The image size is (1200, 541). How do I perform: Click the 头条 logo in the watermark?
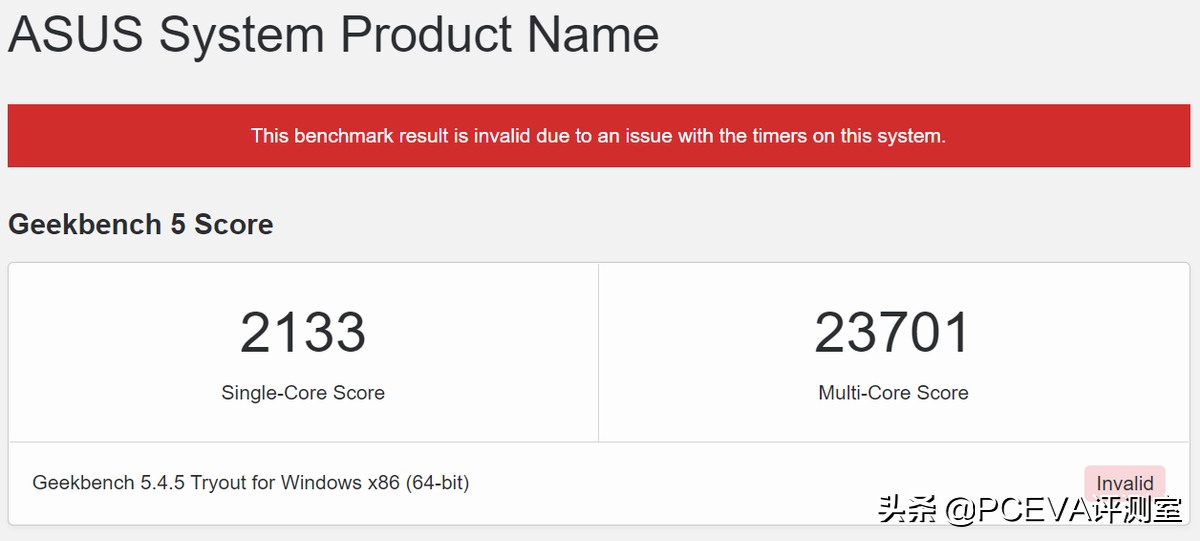point(908,511)
